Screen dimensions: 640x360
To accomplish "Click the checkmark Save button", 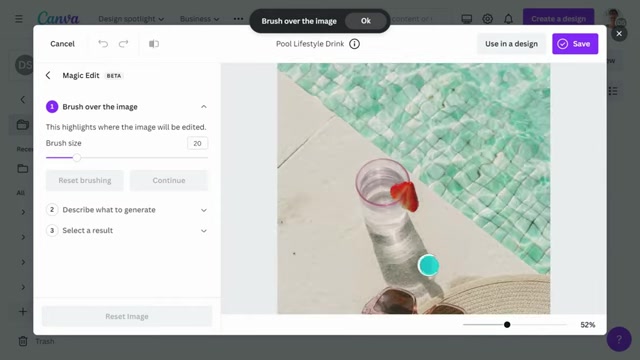I will (x=575, y=44).
